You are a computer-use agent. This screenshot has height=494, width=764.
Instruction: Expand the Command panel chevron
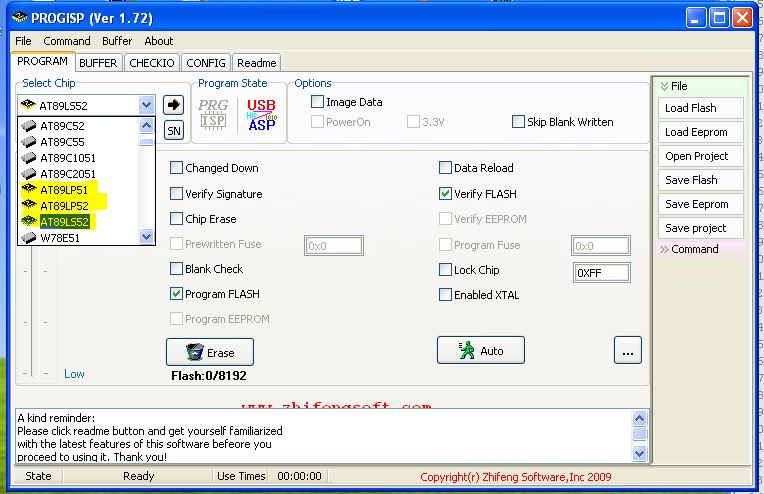[664, 249]
